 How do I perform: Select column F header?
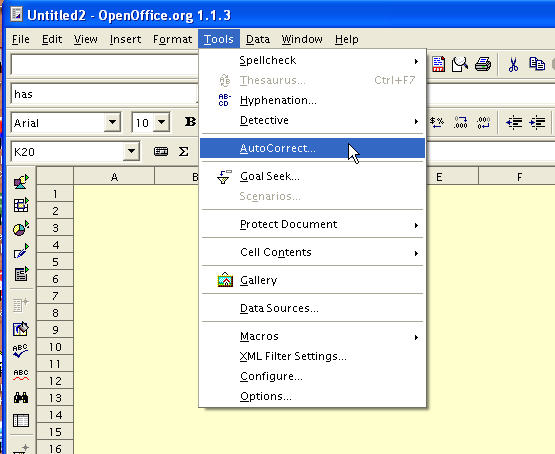pos(519,177)
